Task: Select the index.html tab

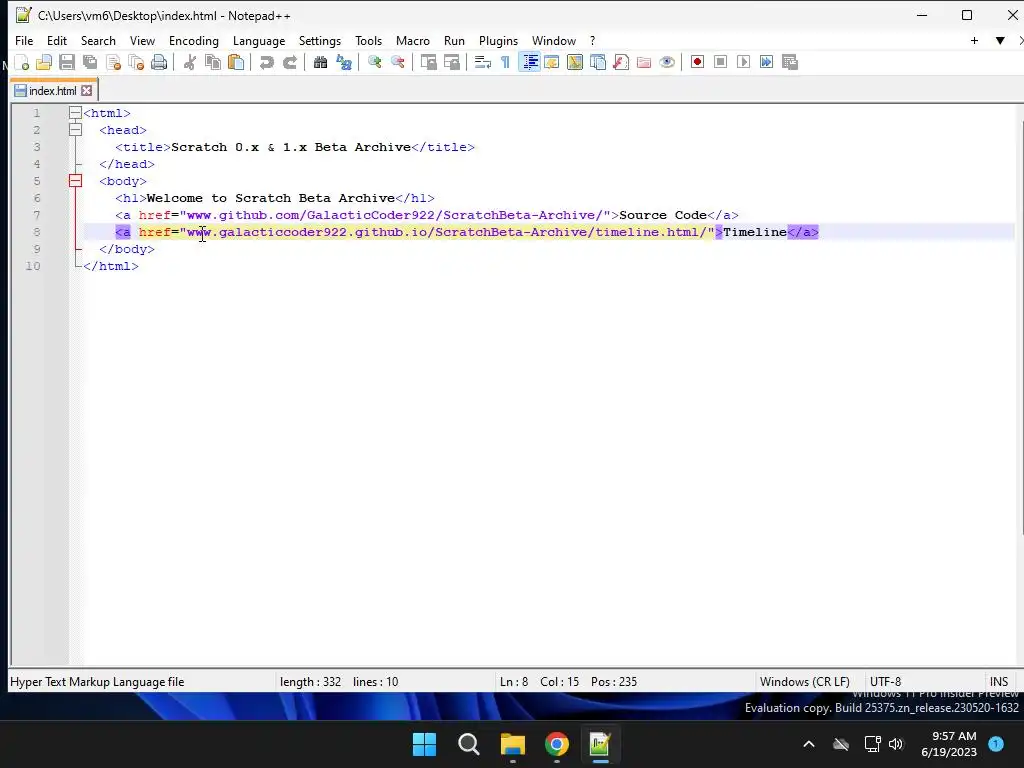Action: 52,91
